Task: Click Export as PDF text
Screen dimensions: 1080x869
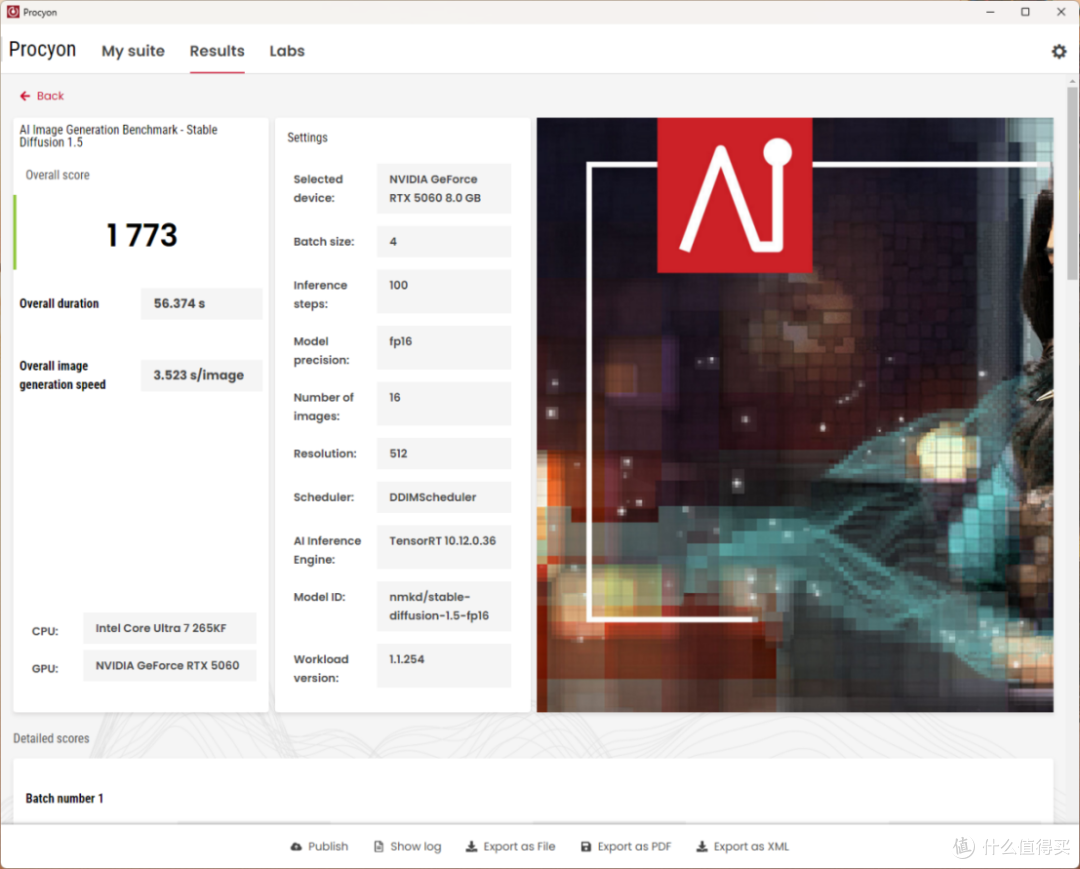Action: (634, 846)
